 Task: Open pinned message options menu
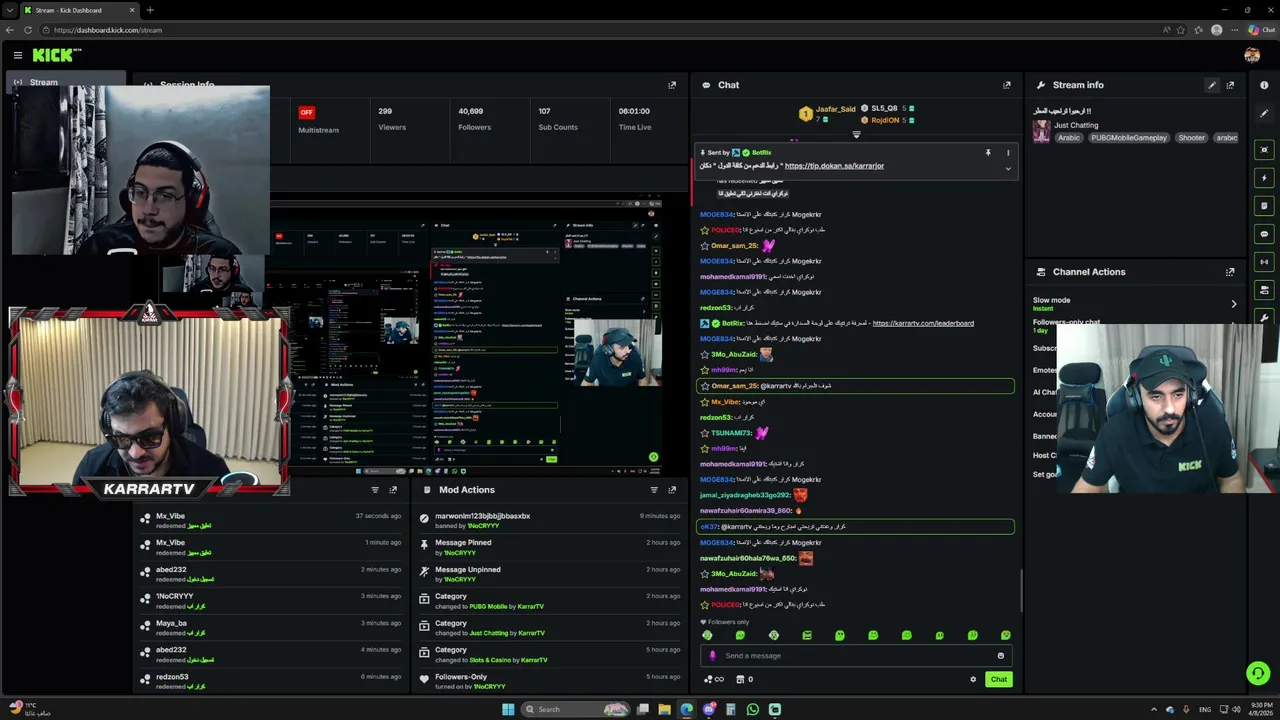click(x=1008, y=153)
